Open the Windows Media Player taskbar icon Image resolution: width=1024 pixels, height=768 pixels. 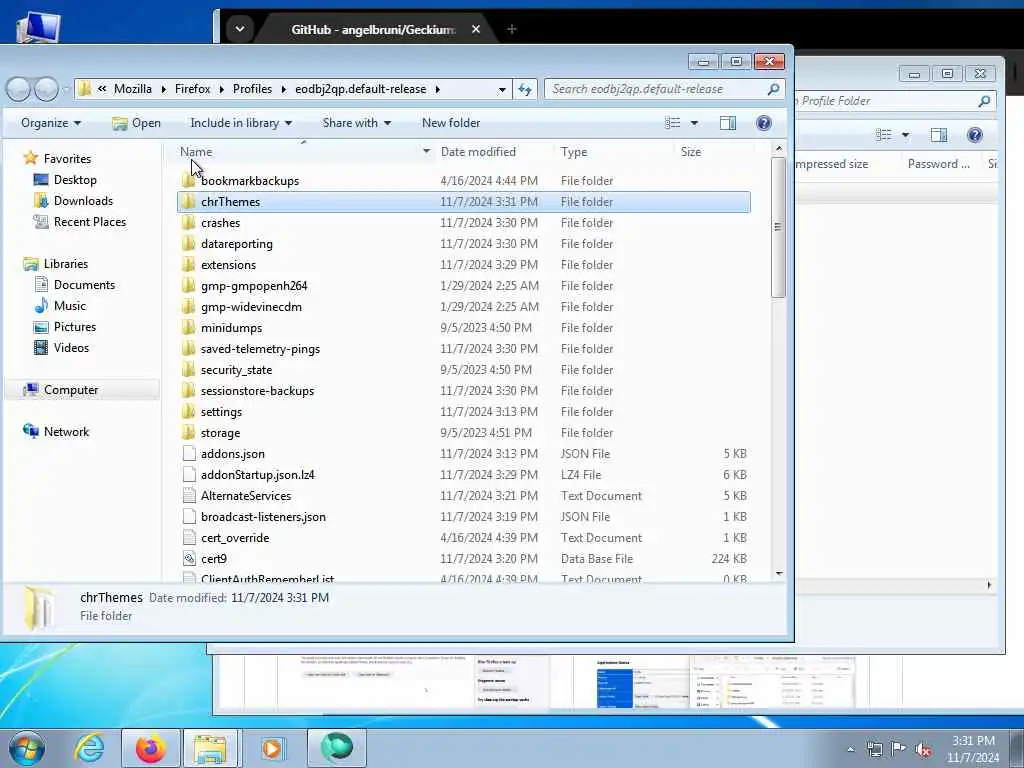pyautogui.click(x=271, y=748)
